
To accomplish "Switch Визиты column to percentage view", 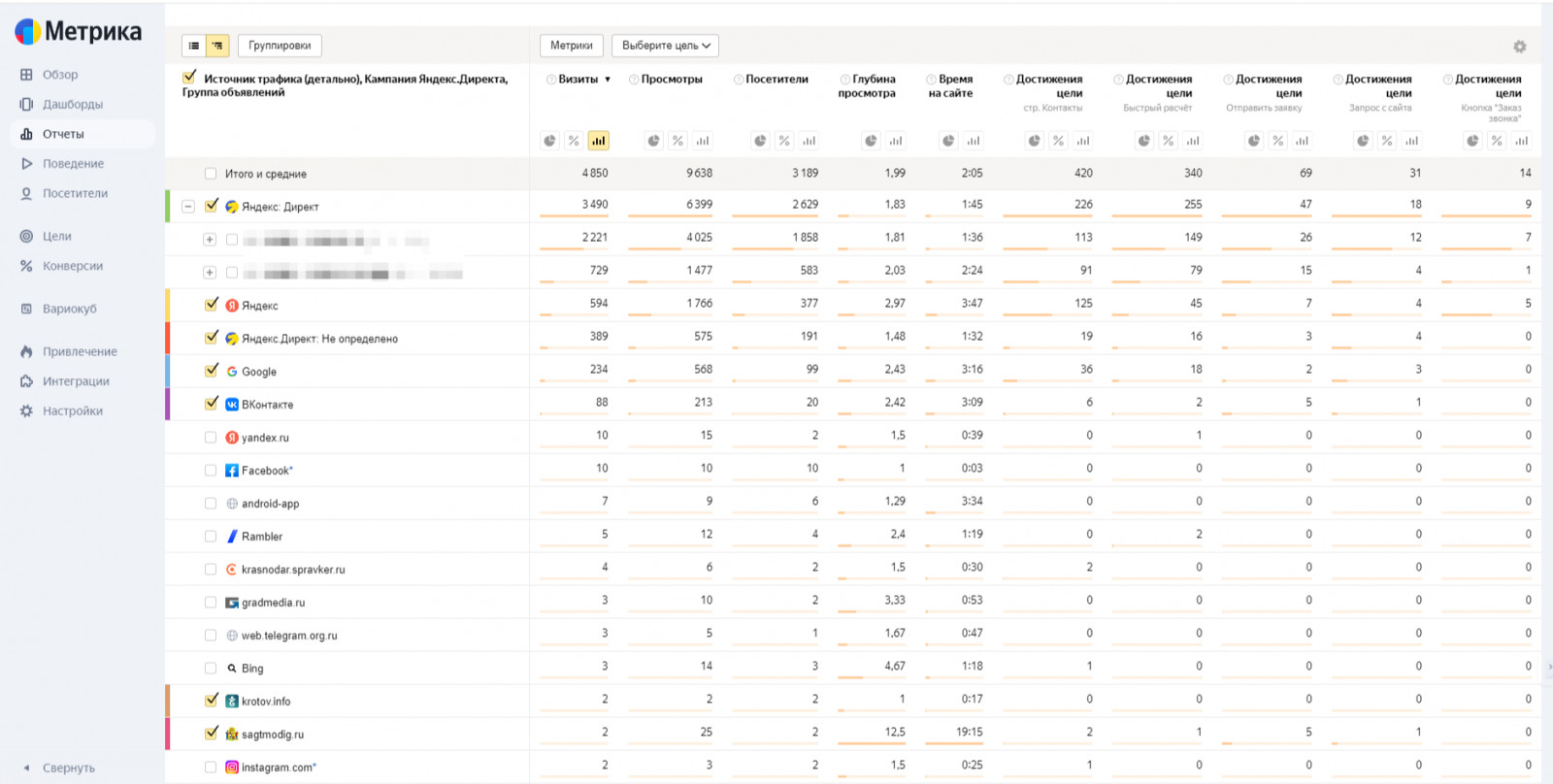I will tap(574, 141).
